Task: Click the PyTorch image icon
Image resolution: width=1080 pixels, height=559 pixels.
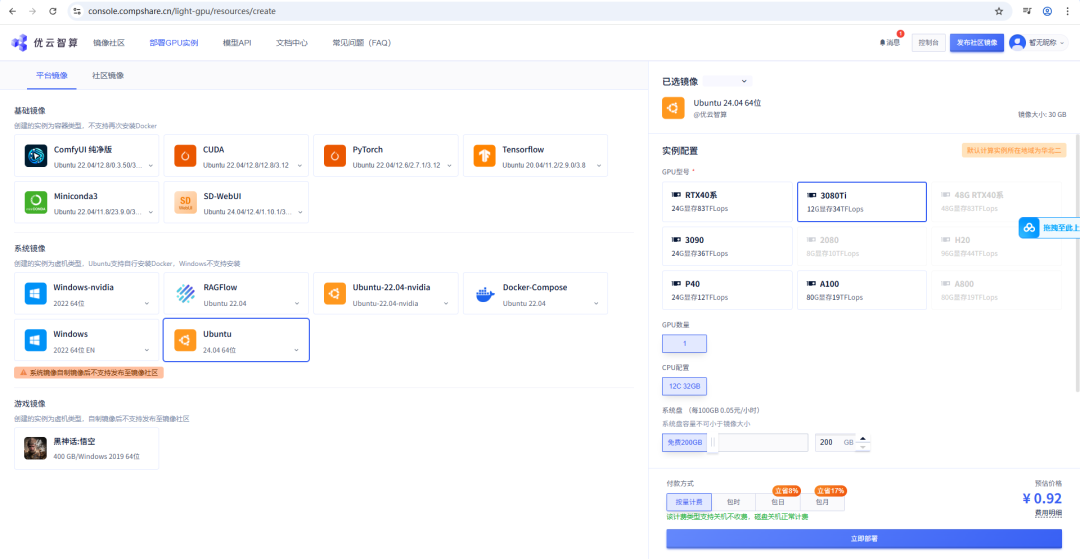Action: [x=335, y=156]
